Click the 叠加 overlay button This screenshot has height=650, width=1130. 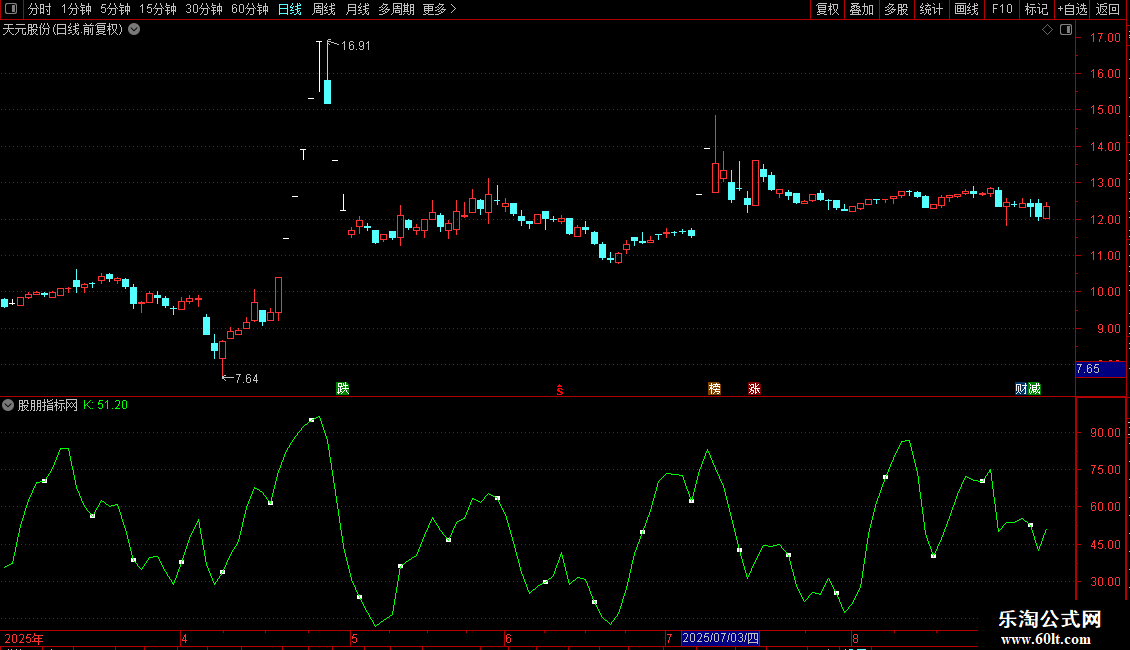coord(862,9)
